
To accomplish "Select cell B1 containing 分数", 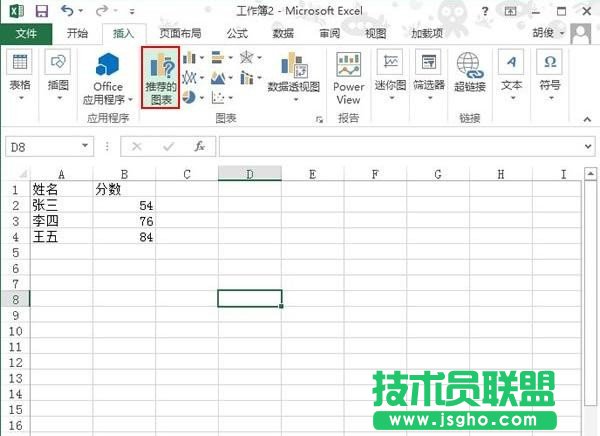I will point(124,189).
